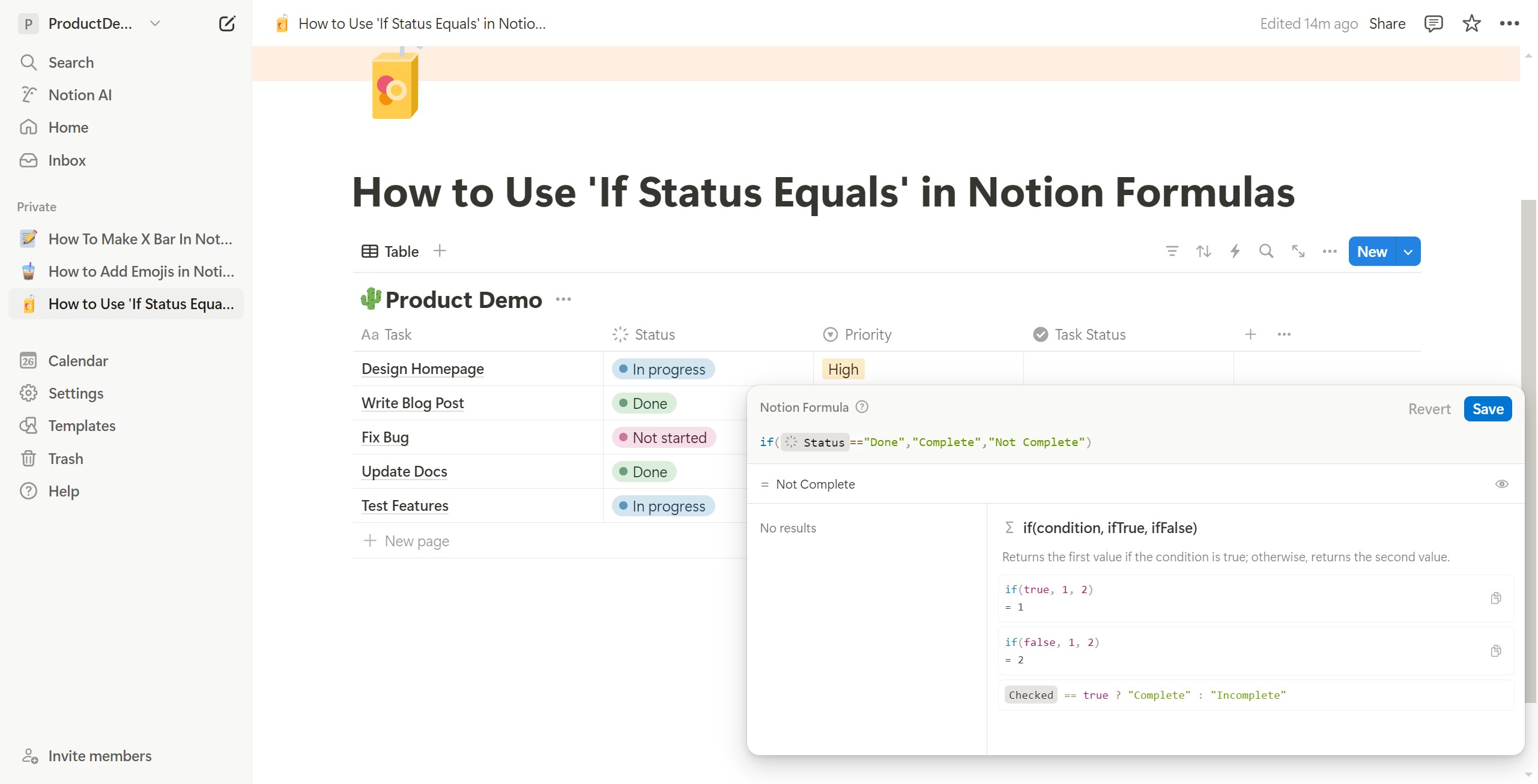Click the Task Status column header
Screen dimensions: 1538x784
[x=1128, y=334]
